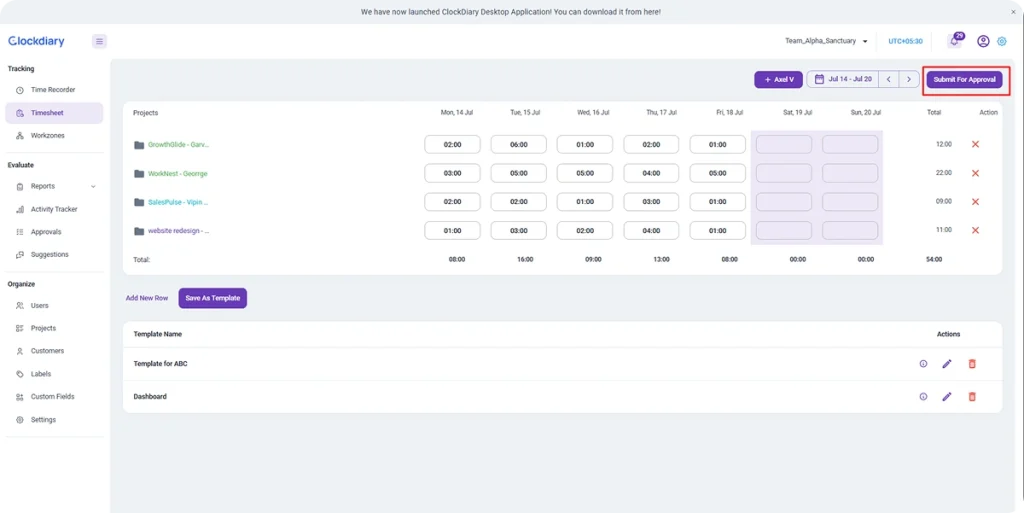Delete the WorkNest row with red X
1024x513 pixels.
coord(975,173)
